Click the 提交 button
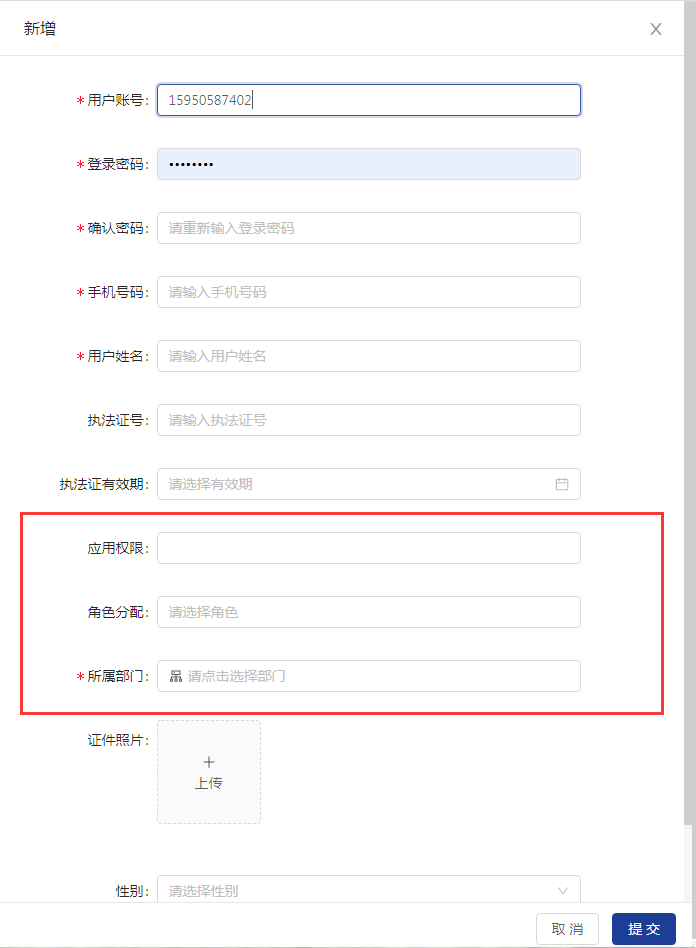696x948 pixels. tap(644, 929)
